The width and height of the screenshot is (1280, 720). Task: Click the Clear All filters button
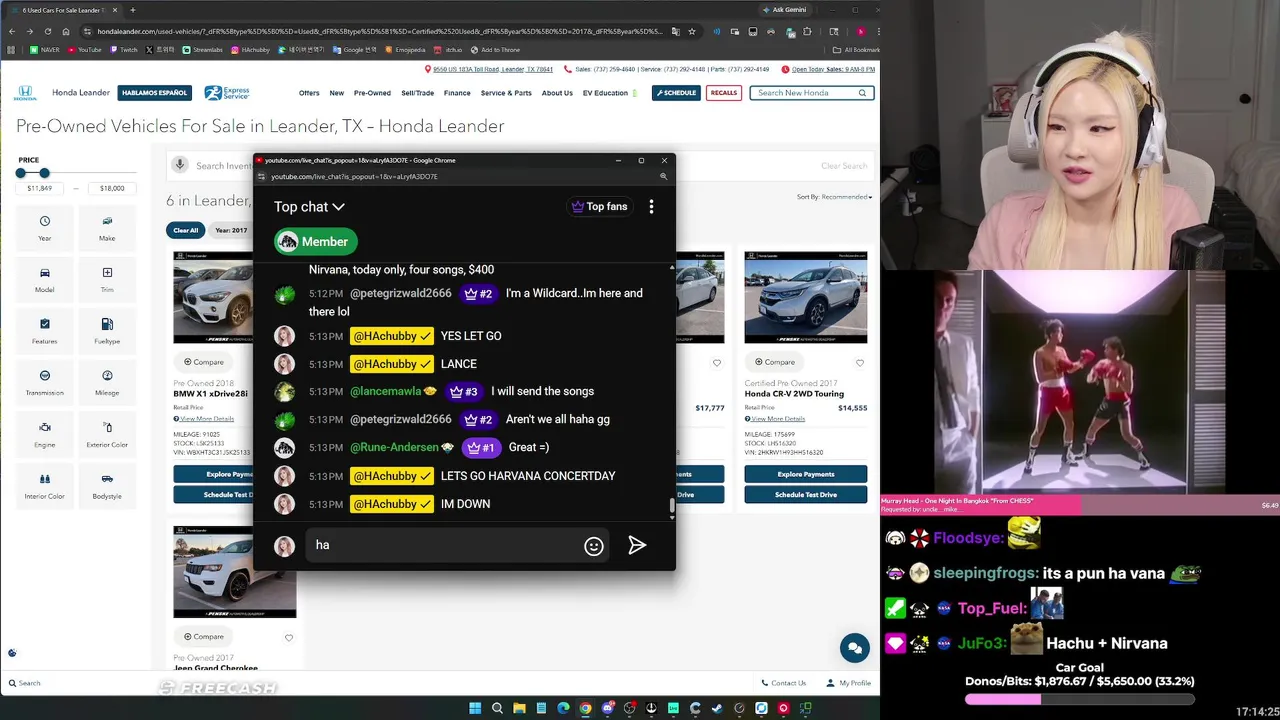click(186, 230)
